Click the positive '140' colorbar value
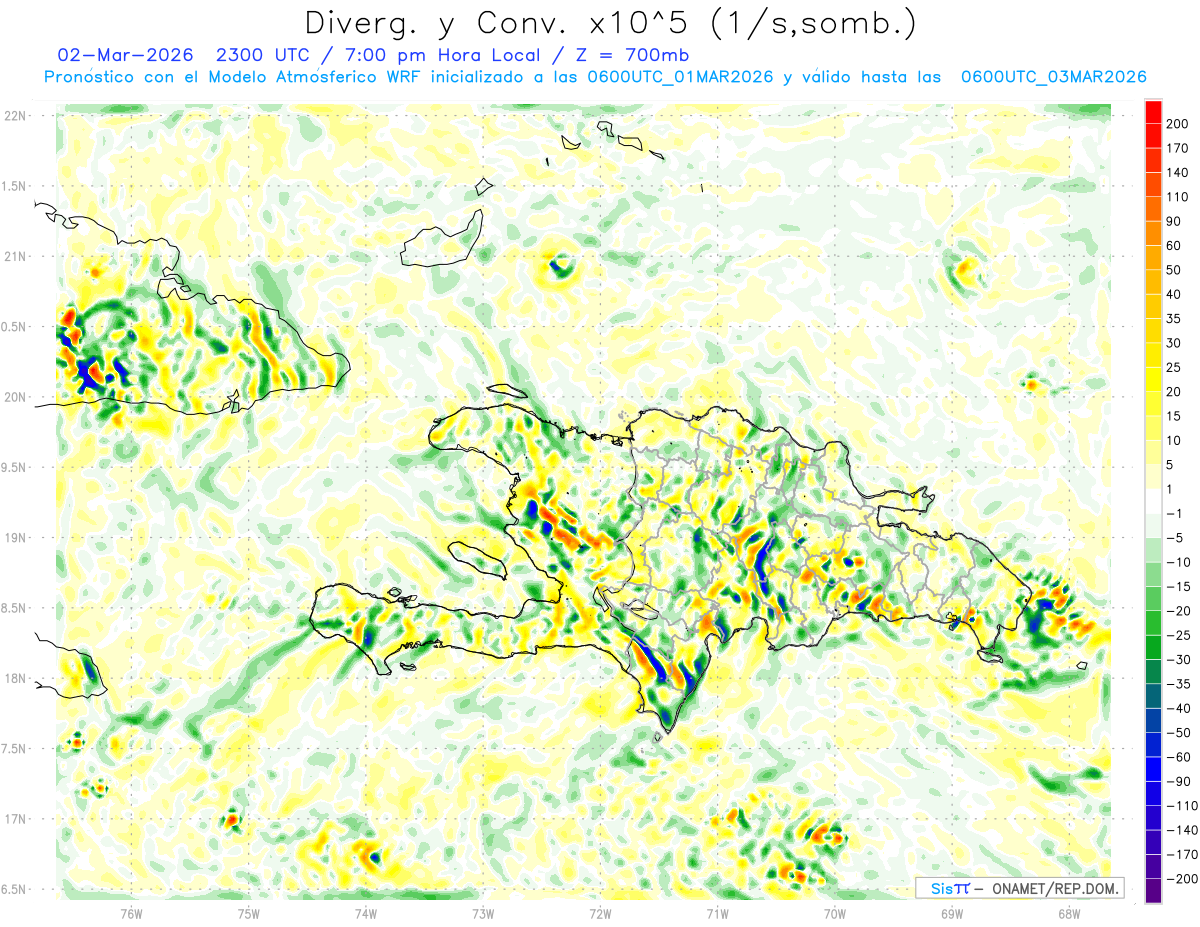This screenshot has height=927, width=1200. point(1179,172)
